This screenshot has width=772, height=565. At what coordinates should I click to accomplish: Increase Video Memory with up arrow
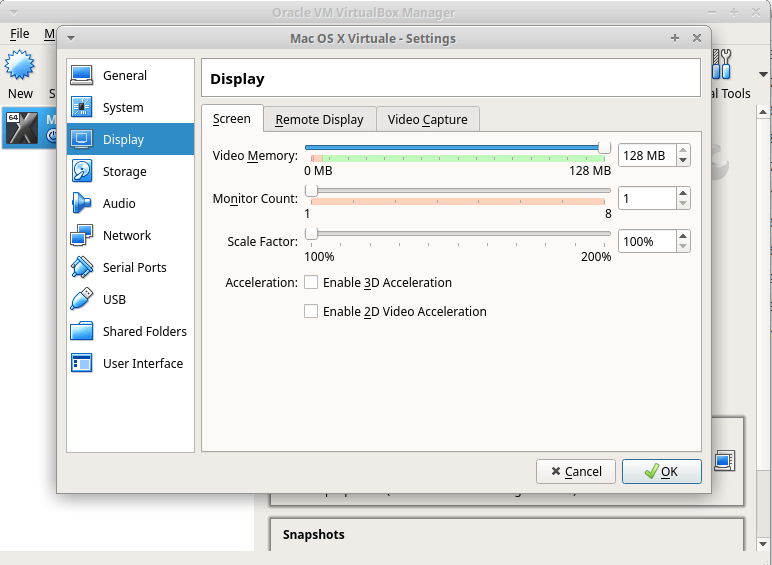click(x=683, y=150)
